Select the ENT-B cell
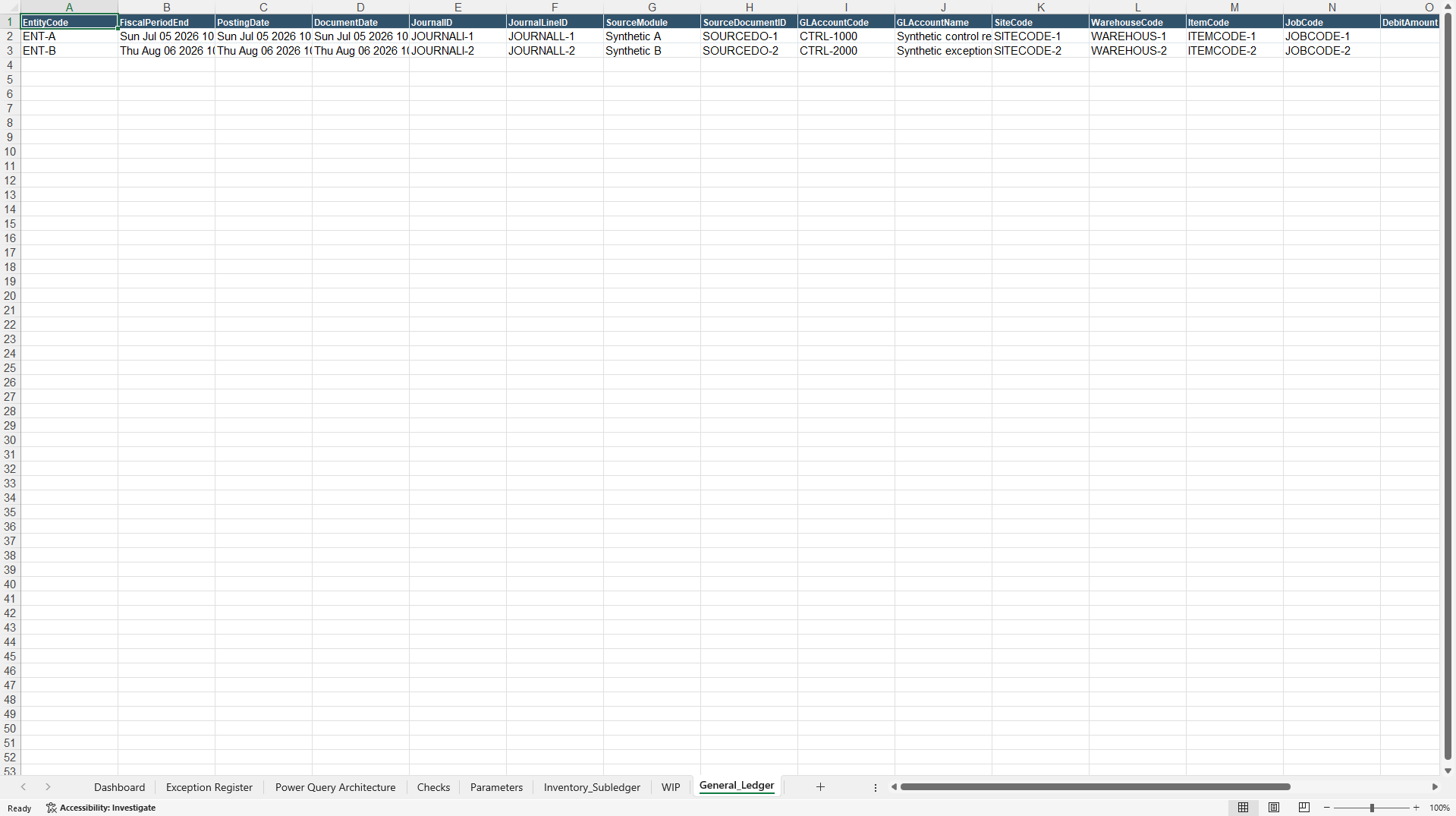The width and height of the screenshot is (1456, 816). [x=69, y=51]
